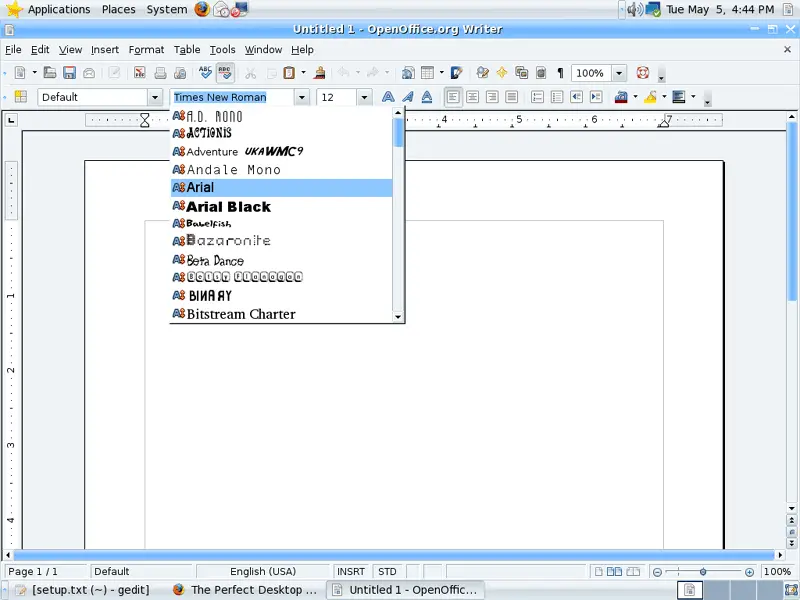Open the zoom 100% dropdown
Image resolution: width=800 pixels, height=600 pixels.
pyautogui.click(x=619, y=73)
